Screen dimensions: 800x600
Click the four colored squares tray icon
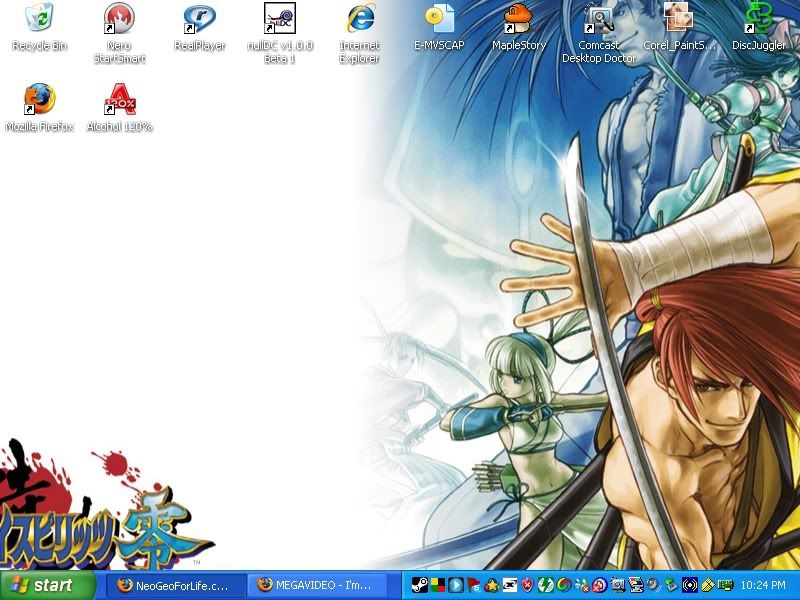(437, 585)
